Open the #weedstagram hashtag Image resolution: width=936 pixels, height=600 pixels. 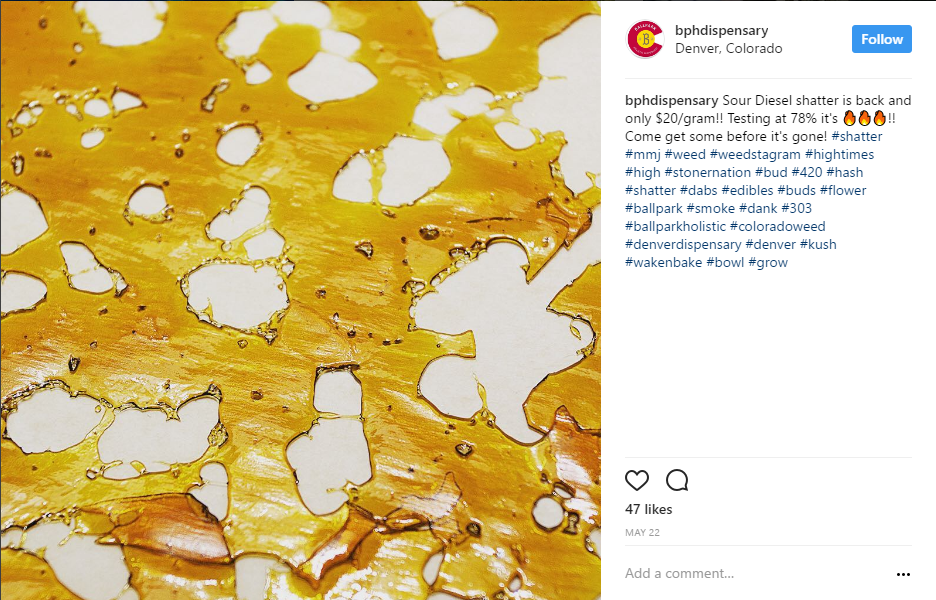pos(755,155)
